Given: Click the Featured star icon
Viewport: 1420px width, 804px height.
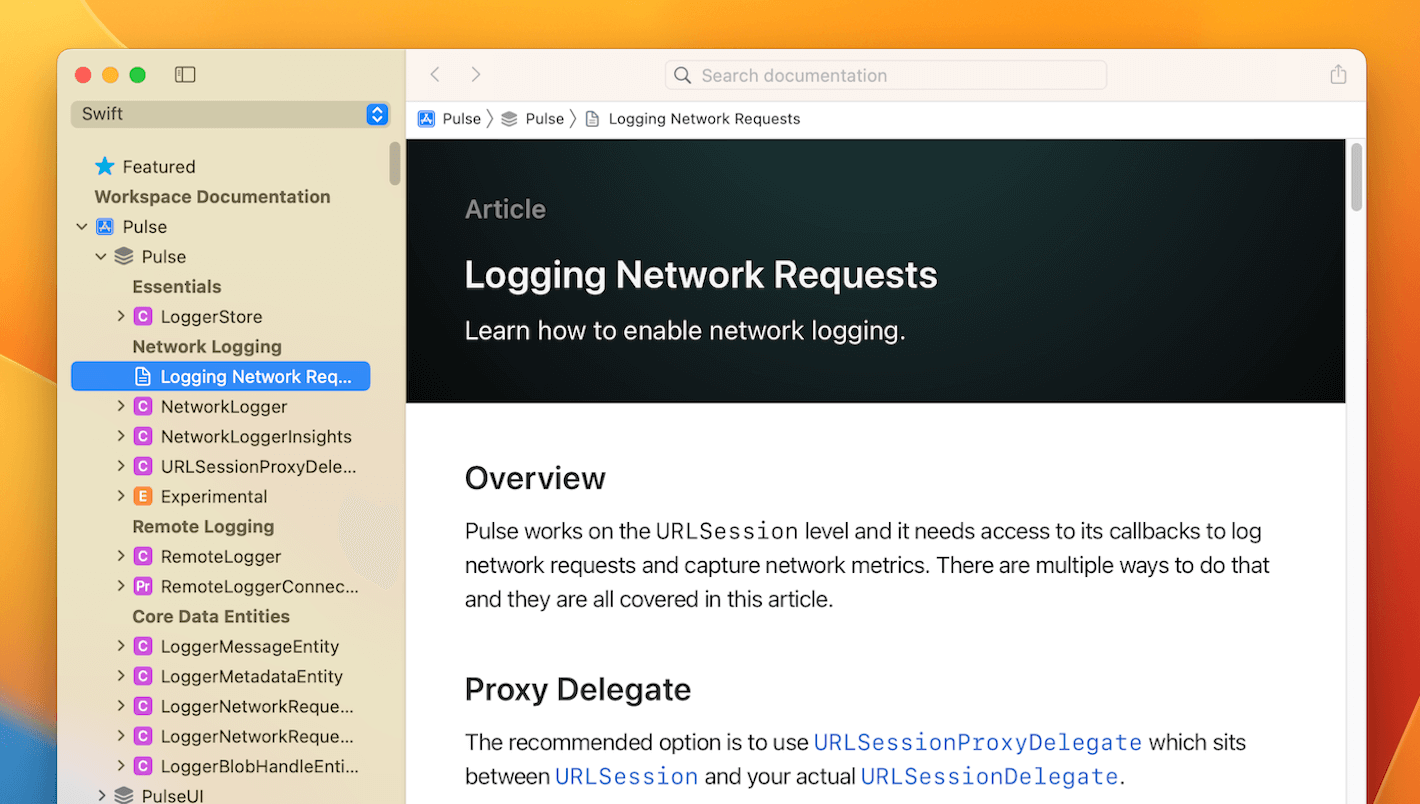Looking at the screenshot, I should pos(105,167).
